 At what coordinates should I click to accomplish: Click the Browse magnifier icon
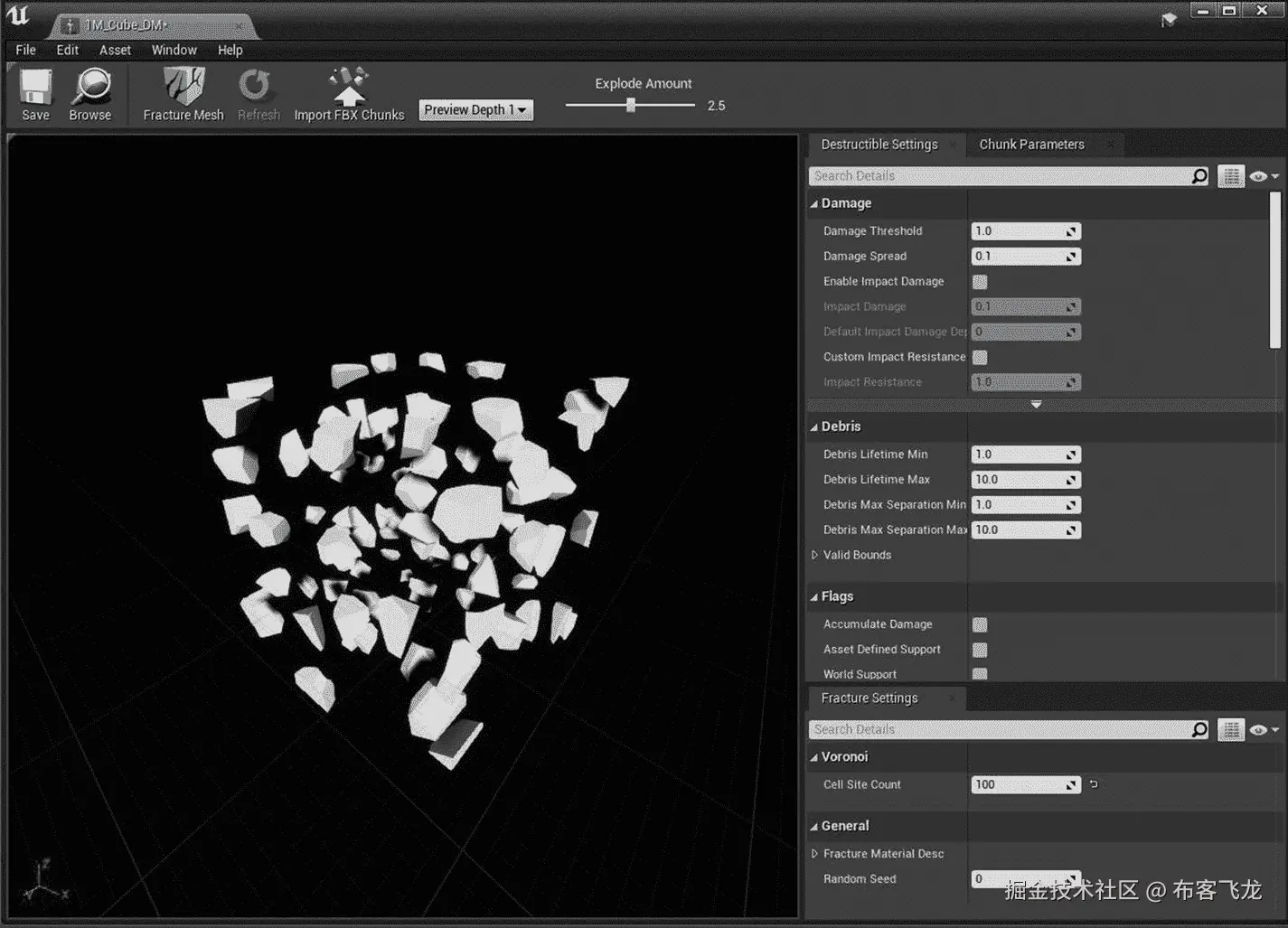coord(90,88)
